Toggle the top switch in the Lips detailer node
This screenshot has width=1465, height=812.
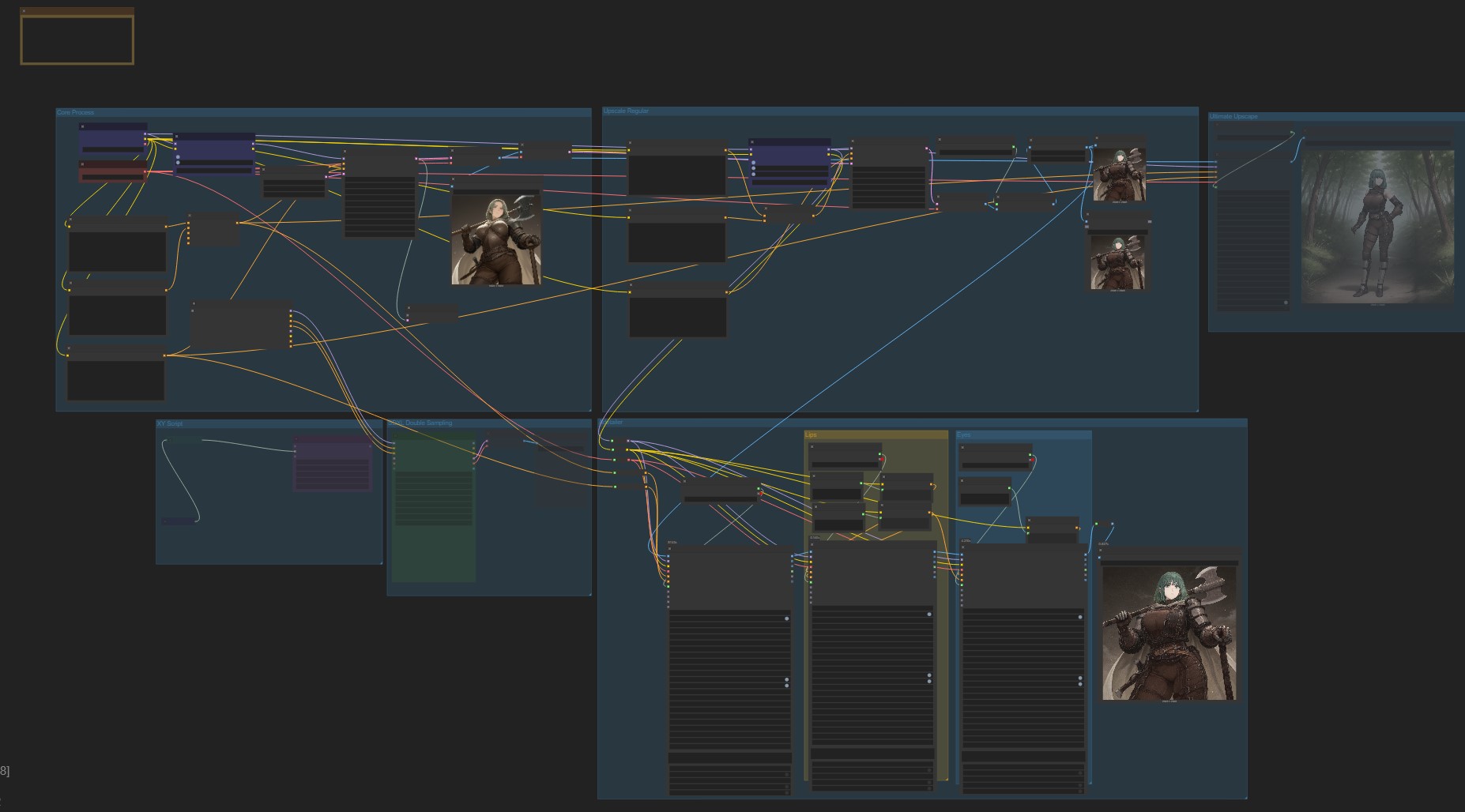coord(929,614)
